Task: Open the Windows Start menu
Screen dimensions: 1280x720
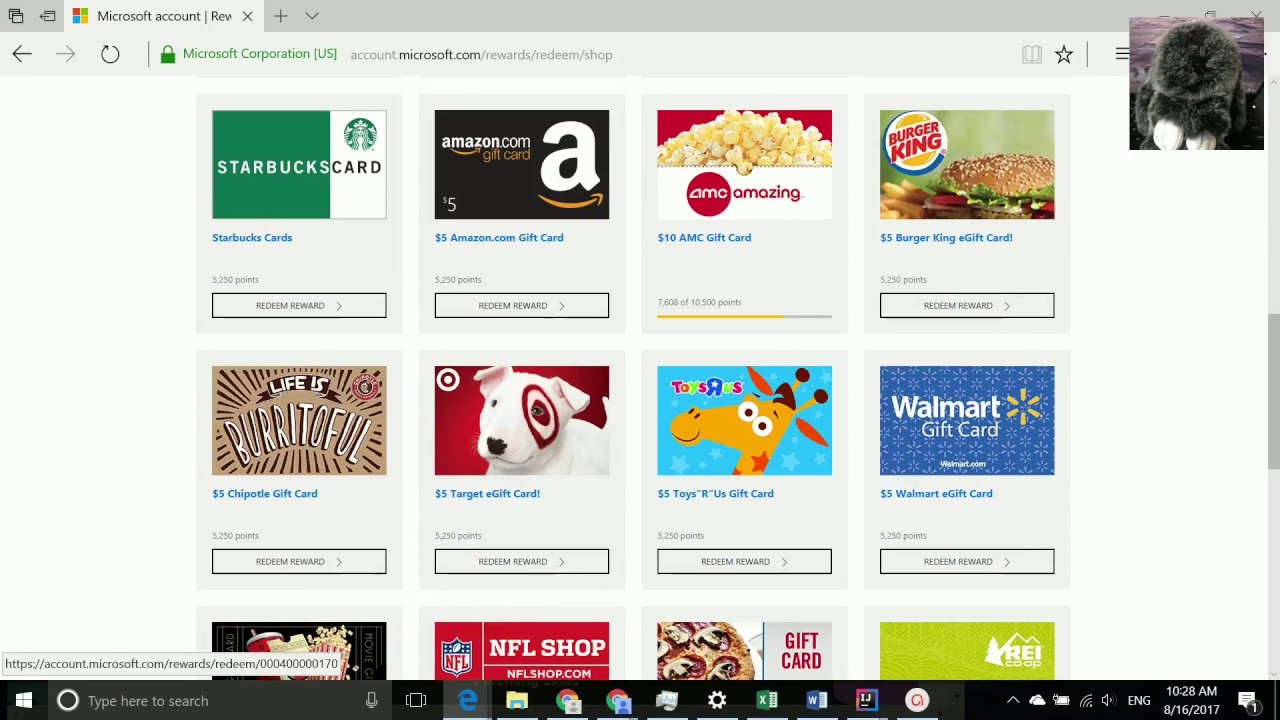Action: [23, 700]
